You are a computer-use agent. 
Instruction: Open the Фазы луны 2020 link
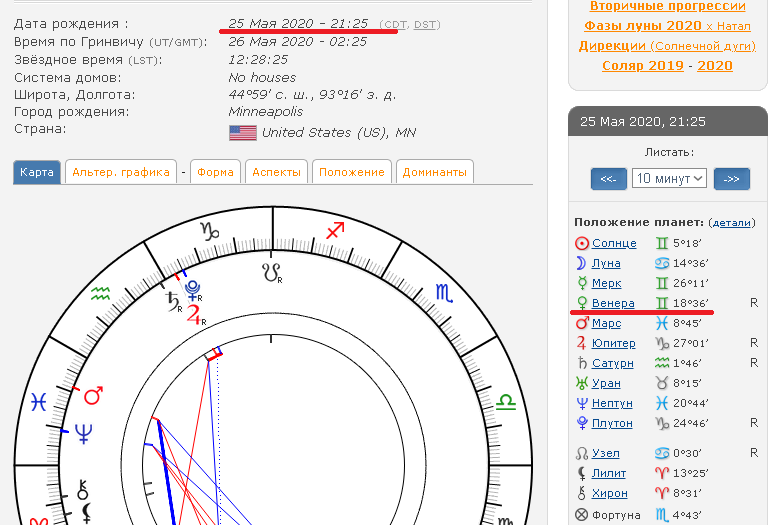pos(643,26)
